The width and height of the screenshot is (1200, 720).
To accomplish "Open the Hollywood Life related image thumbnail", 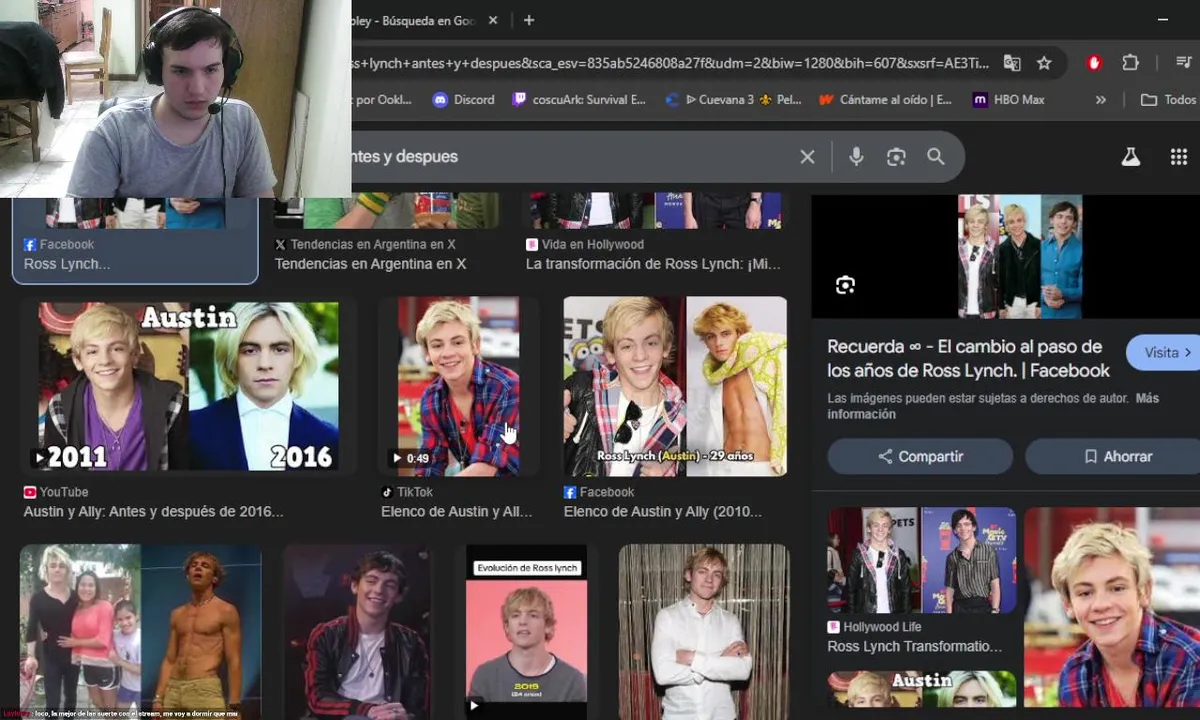I will [x=921, y=560].
